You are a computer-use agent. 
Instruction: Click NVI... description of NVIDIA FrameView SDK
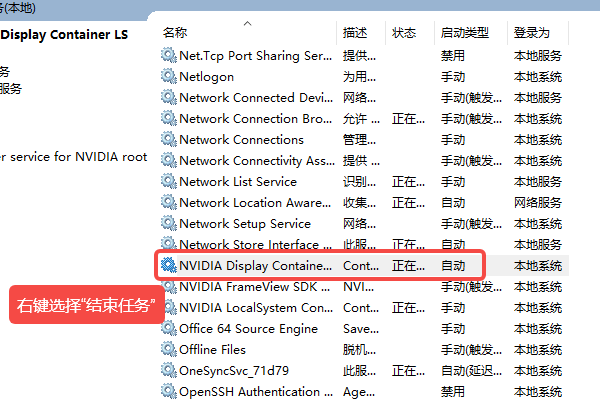(x=358, y=287)
